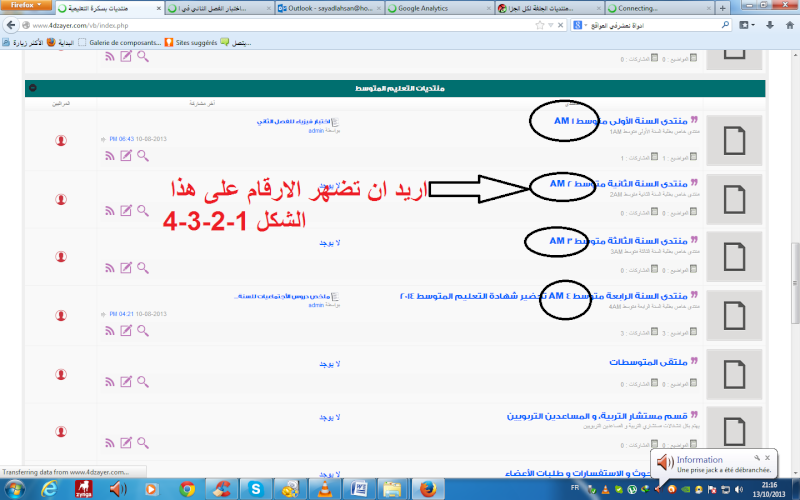Click the moderators icon in السنة الثالثة متوسط row
The height and width of the screenshot is (500, 800).
(61, 257)
